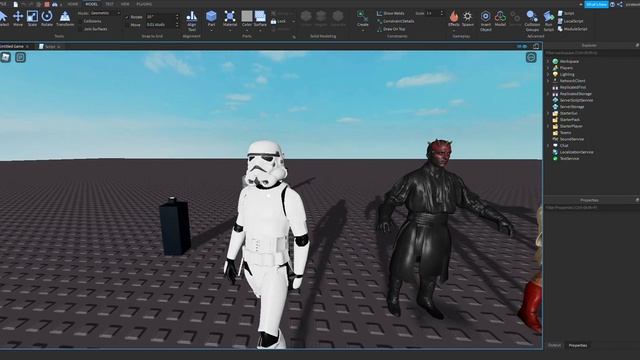640x360 pixels.
Task: Click the Color swatch in Parts group
Action: (247, 16)
